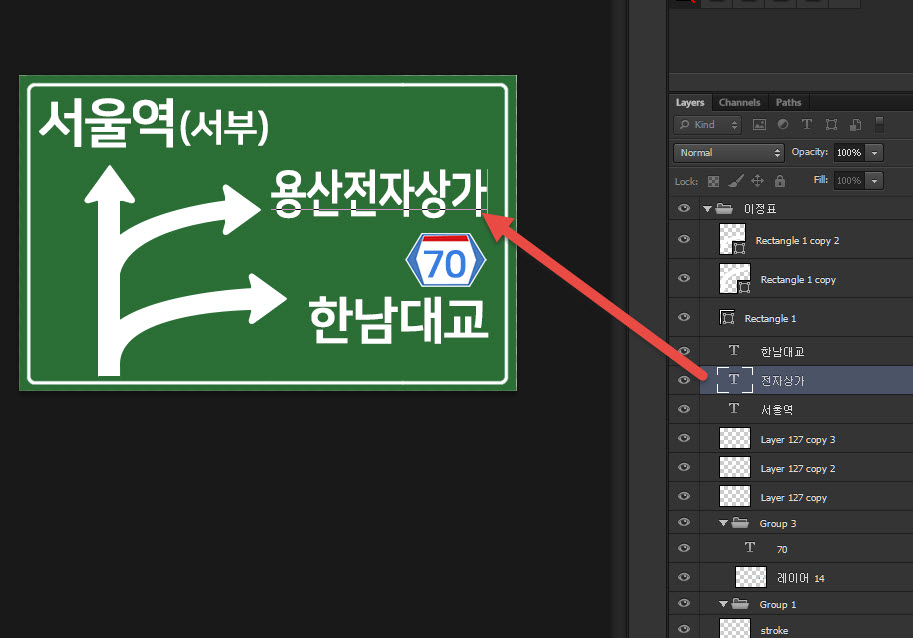Open the Opacity slider dropdown arrow
The width and height of the screenshot is (913, 638).
pyautogui.click(x=874, y=153)
